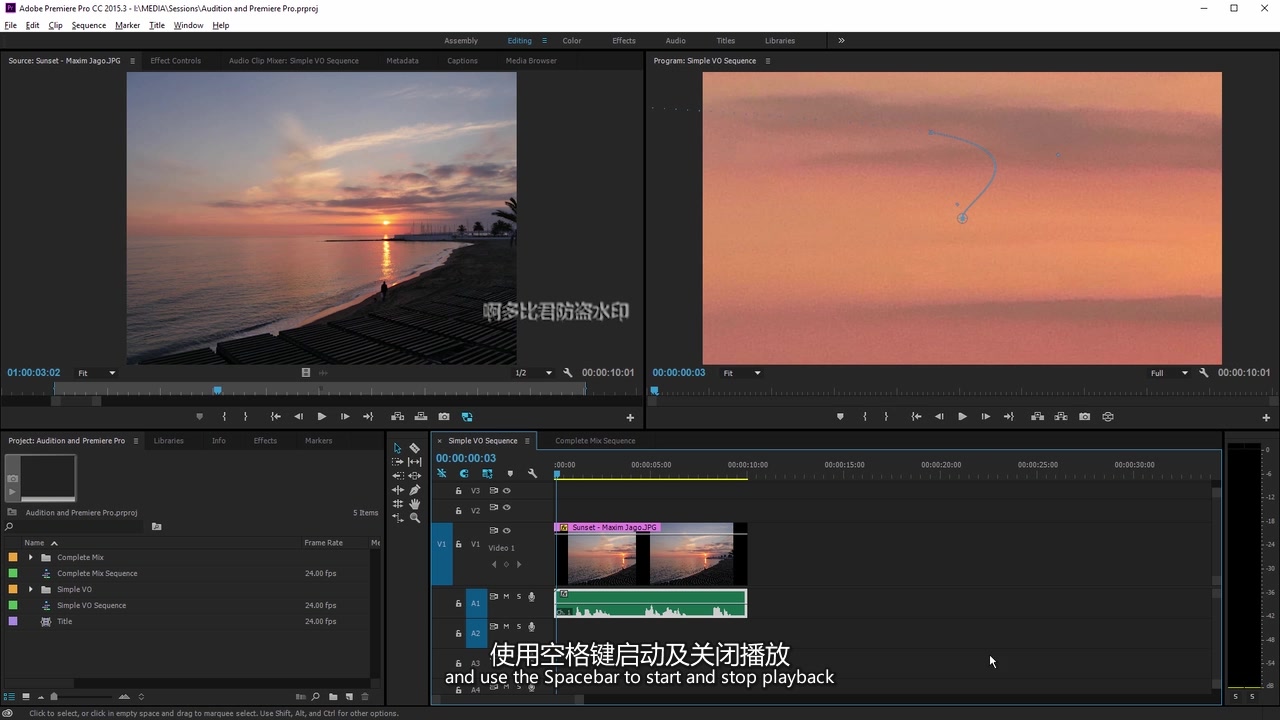Export a frame using the camera icon
The height and width of the screenshot is (720, 1280).
[1084, 417]
